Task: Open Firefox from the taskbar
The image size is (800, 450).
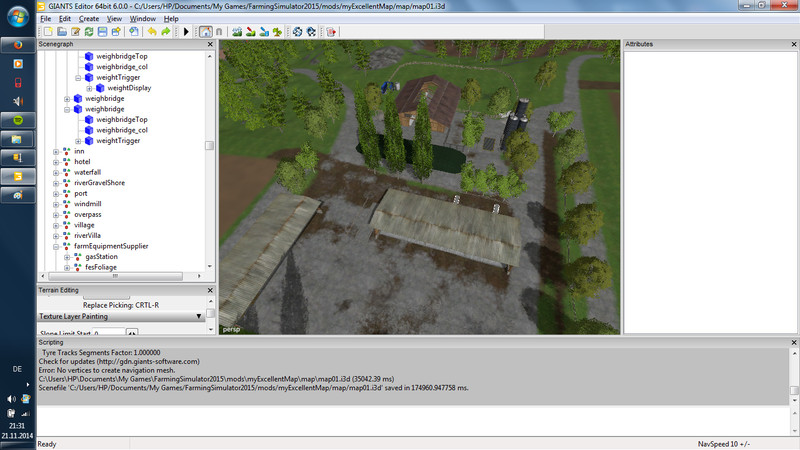Action: click(x=18, y=45)
